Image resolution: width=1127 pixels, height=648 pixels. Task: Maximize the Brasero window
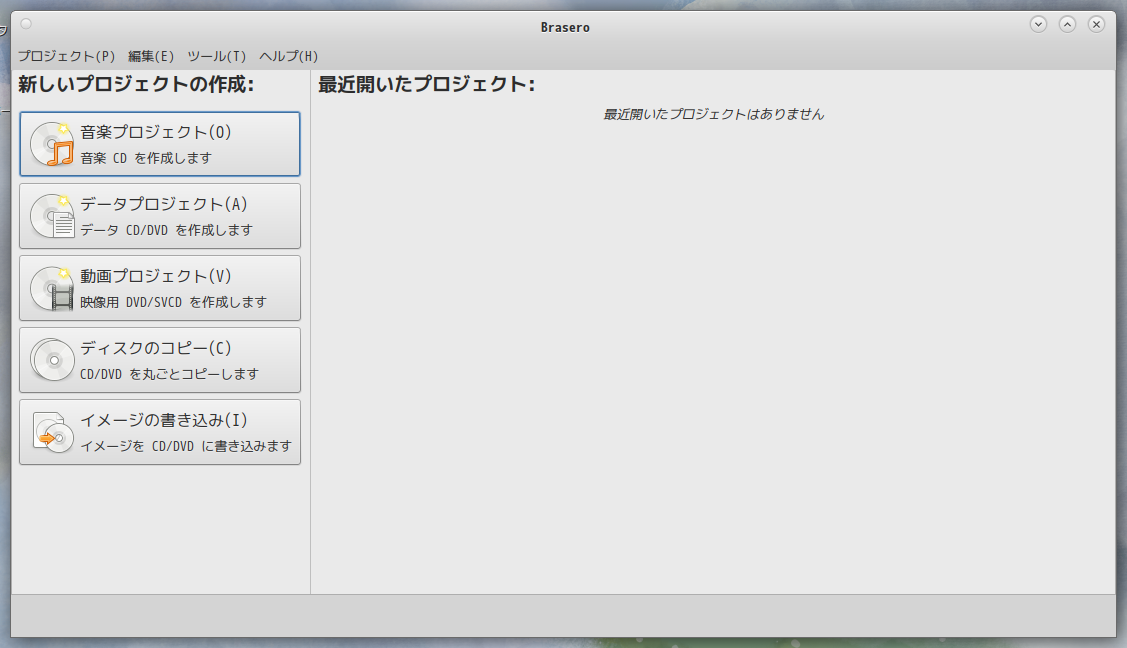tap(1067, 24)
